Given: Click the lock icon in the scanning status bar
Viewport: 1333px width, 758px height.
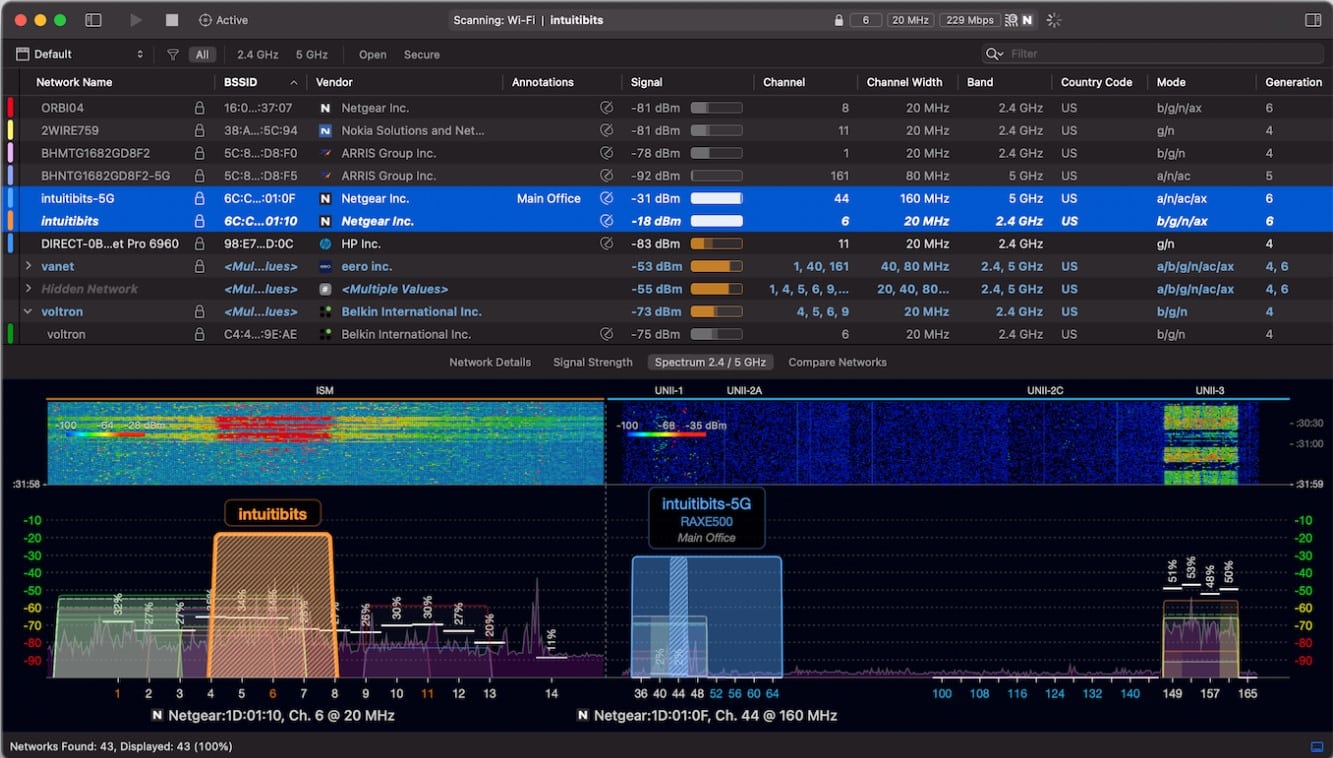Looking at the screenshot, I should (x=838, y=20).
